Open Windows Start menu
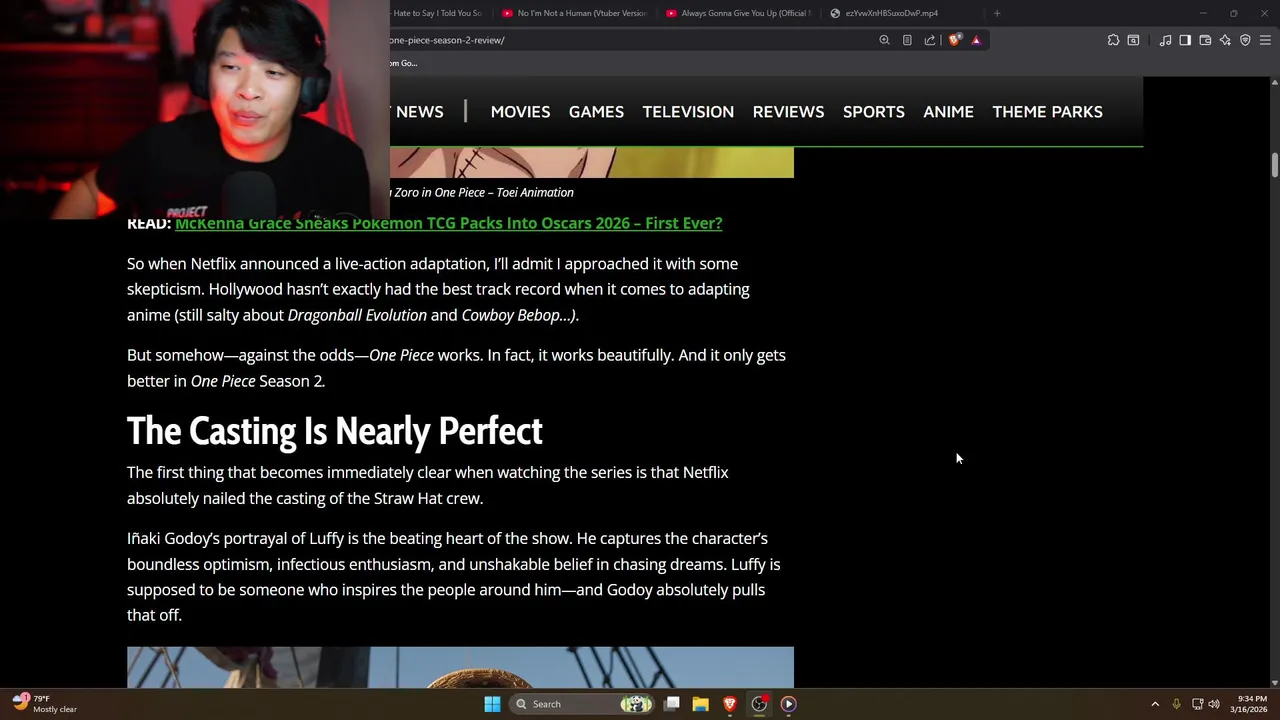 pos(492,704)
